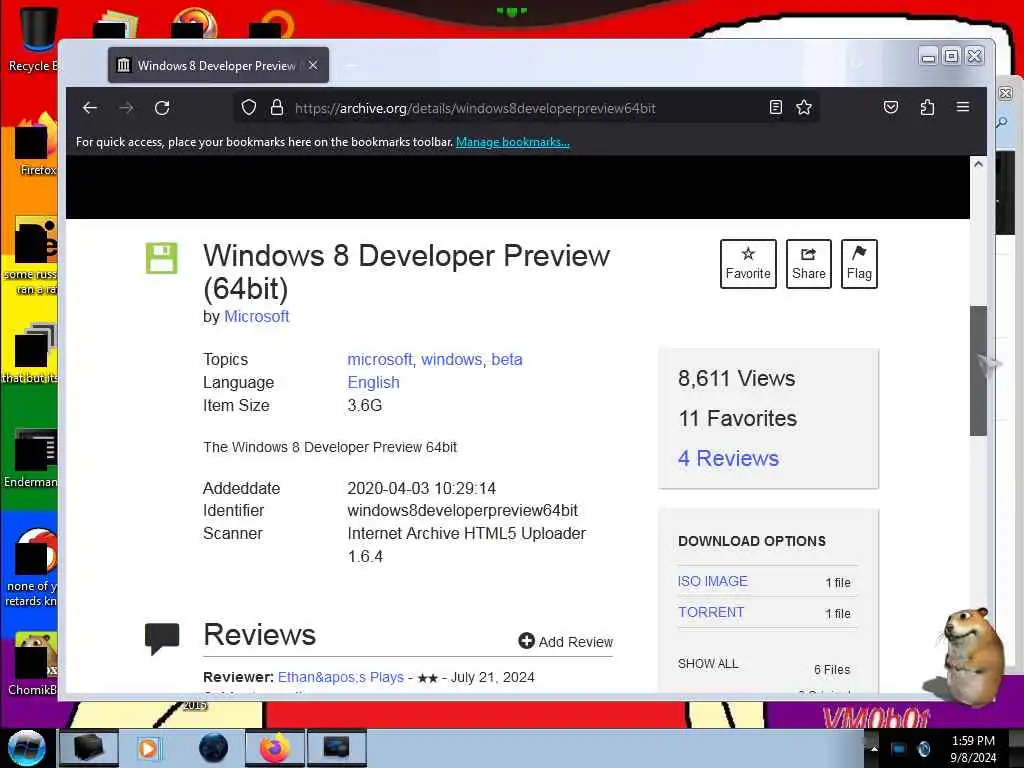Reload the page with the refresh icon
This screenshot has height=768, width=1024.
[x=162, y=108]
